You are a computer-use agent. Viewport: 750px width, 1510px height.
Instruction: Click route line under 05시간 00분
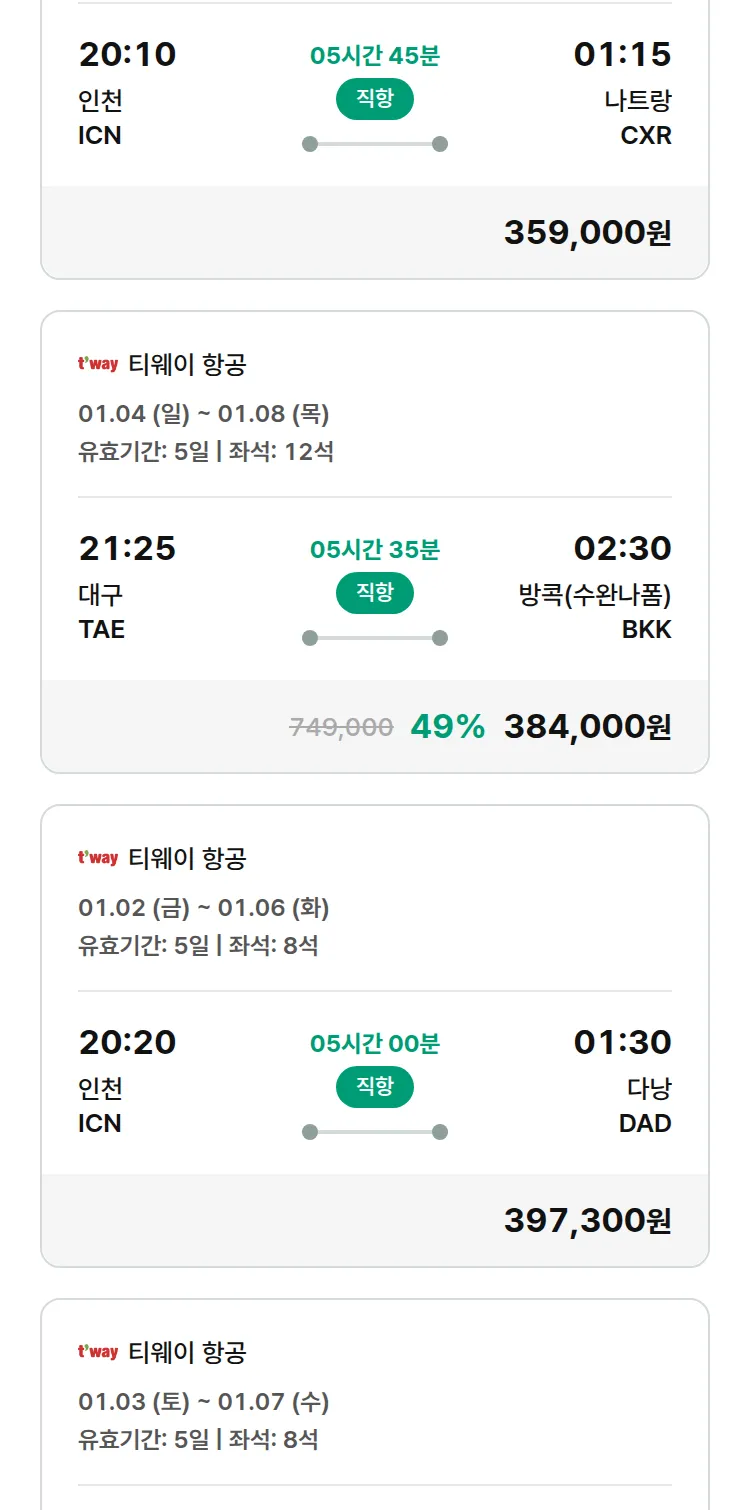[374, 1132]
